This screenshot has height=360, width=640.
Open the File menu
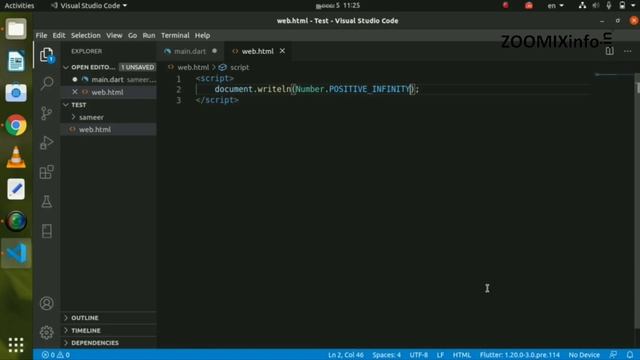pos(41,36)
